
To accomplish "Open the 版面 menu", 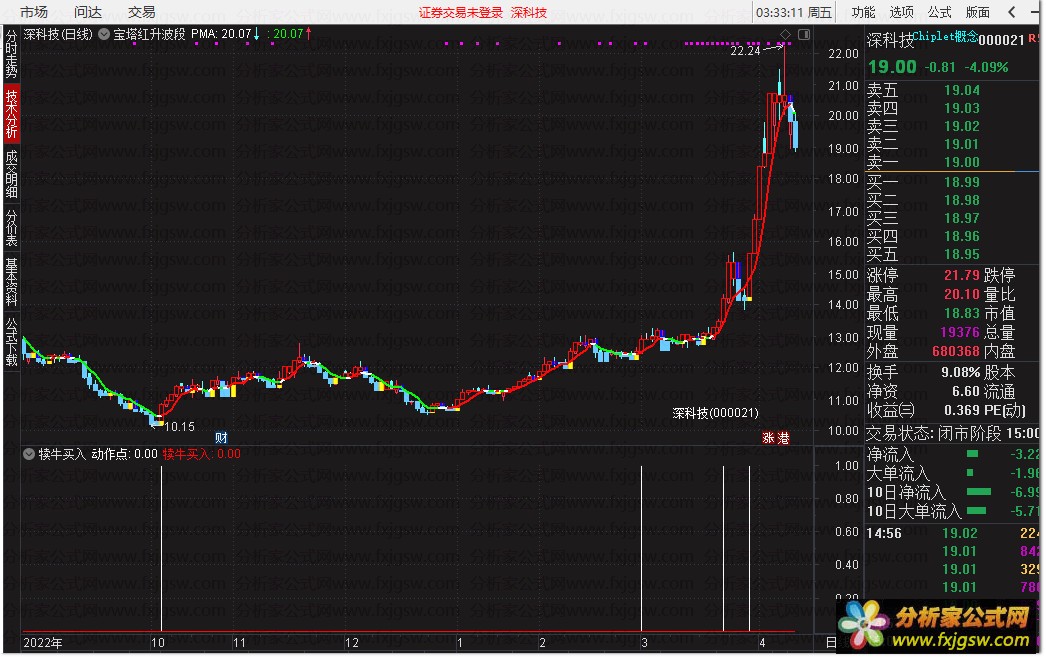I will click(x=977, y=12).
